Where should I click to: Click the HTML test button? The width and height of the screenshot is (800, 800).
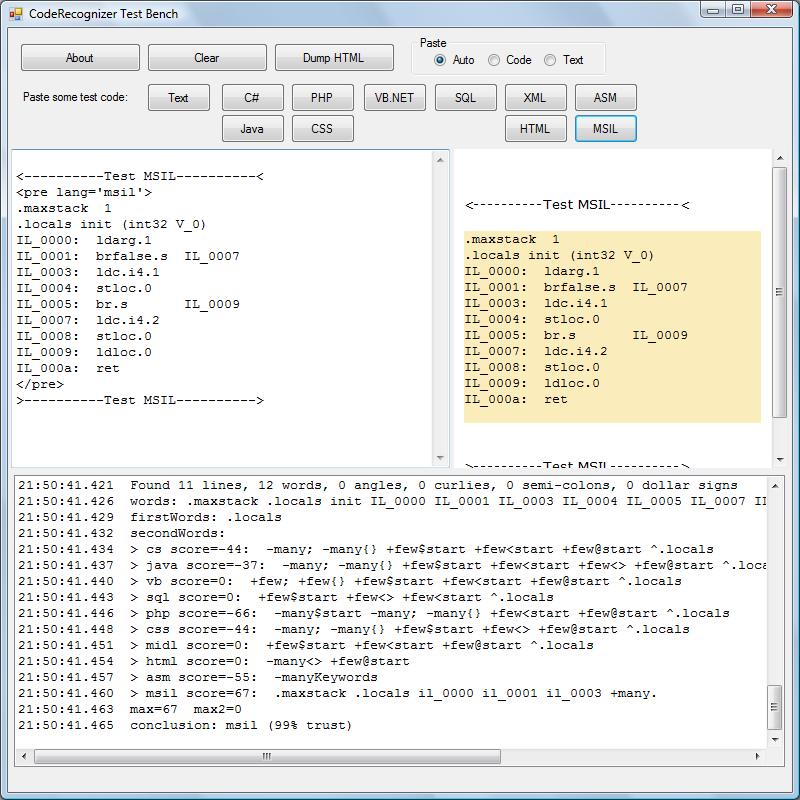click(x=535, y=129)
